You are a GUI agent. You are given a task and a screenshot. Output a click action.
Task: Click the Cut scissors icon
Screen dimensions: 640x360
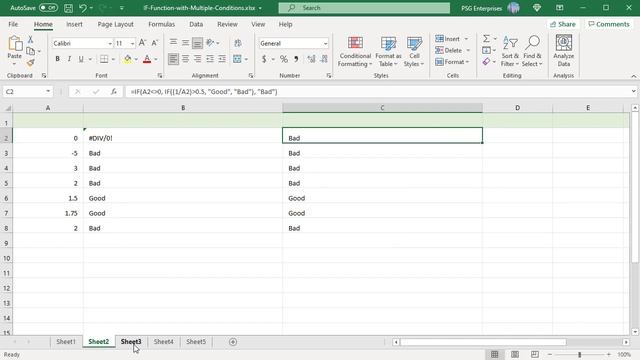pos(30,40)
